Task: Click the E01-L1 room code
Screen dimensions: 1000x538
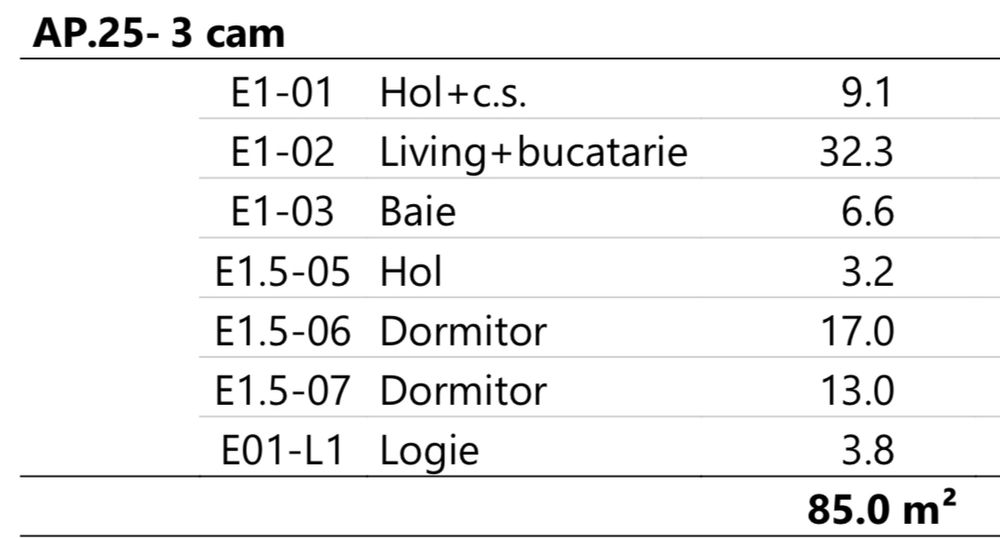Action: [x=283, y=450]
